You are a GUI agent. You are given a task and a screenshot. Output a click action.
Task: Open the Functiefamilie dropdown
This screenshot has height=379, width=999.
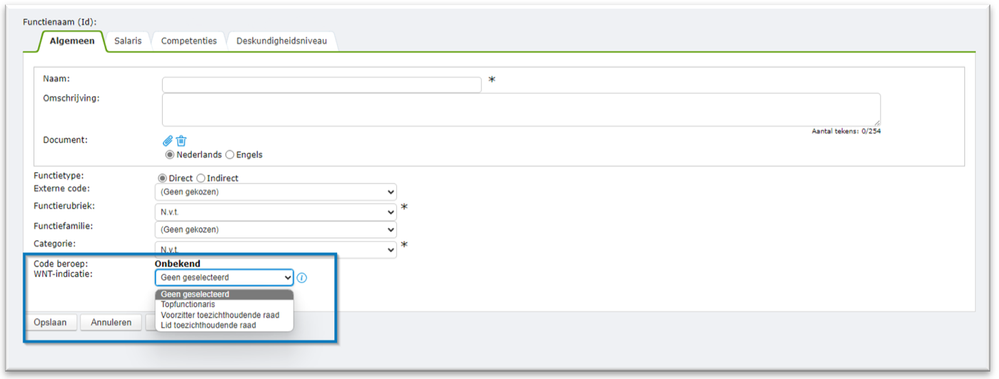[x=275, y=229]
